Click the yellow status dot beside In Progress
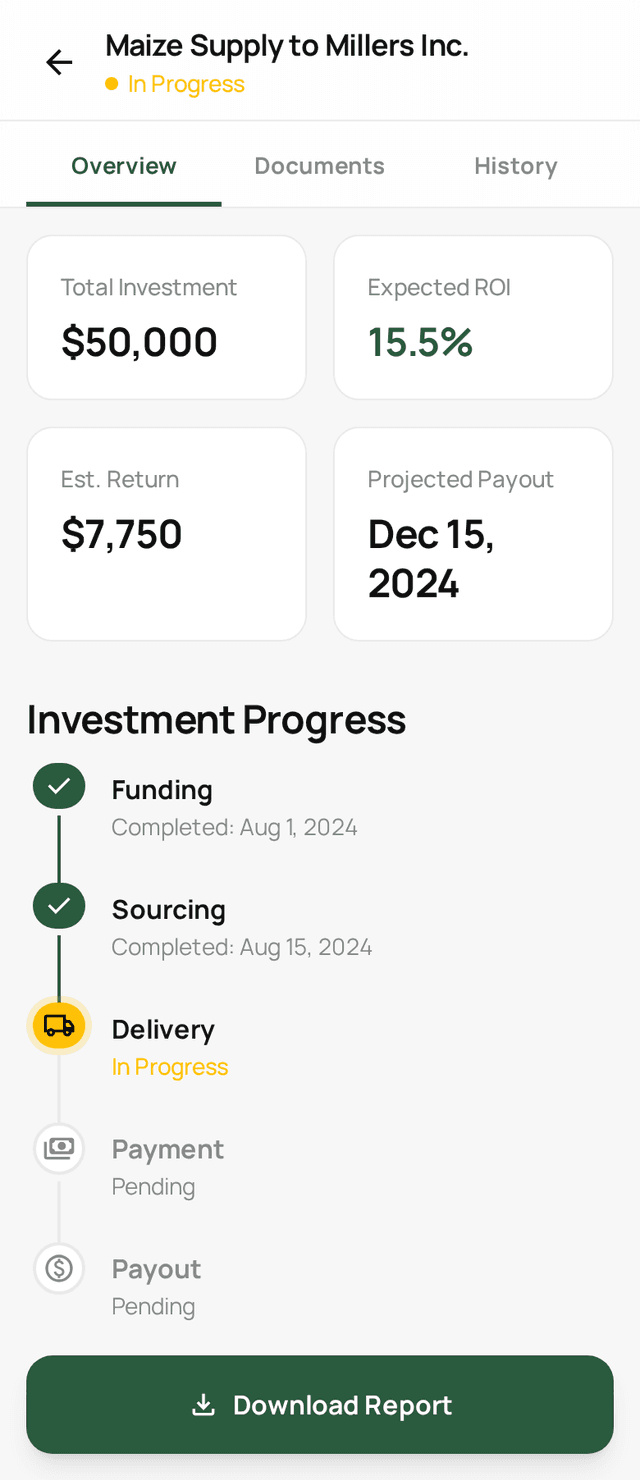Screen dimensions: 640x1480 tap(112, 85)
